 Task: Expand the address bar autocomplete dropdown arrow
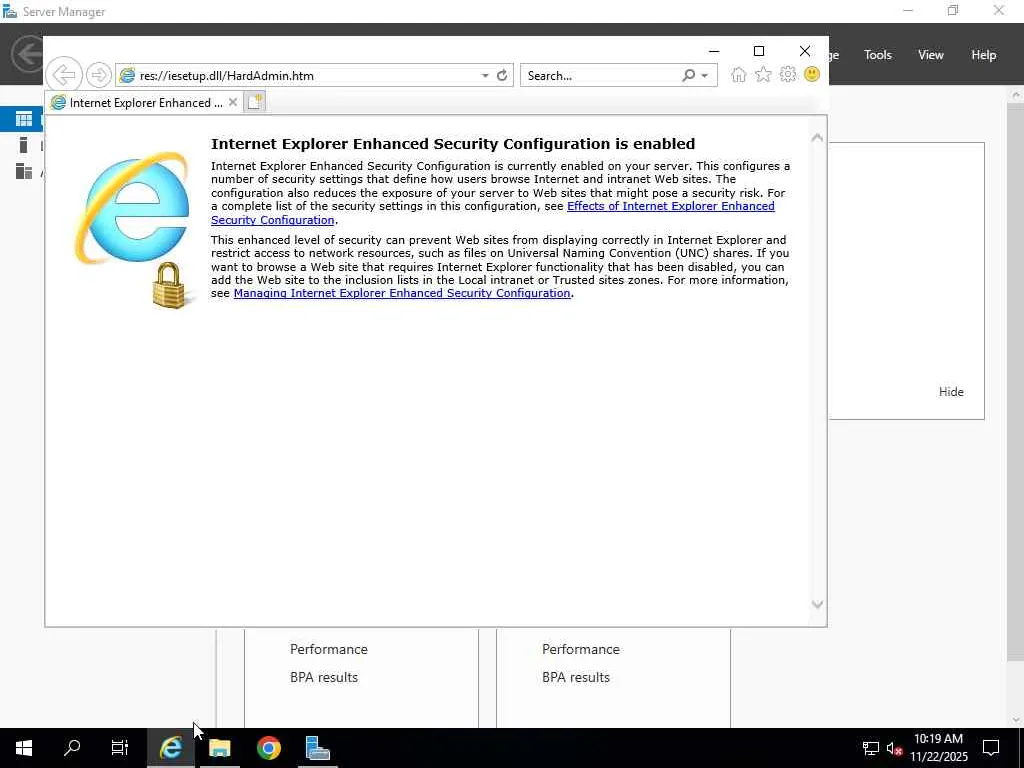click(485, 76)
